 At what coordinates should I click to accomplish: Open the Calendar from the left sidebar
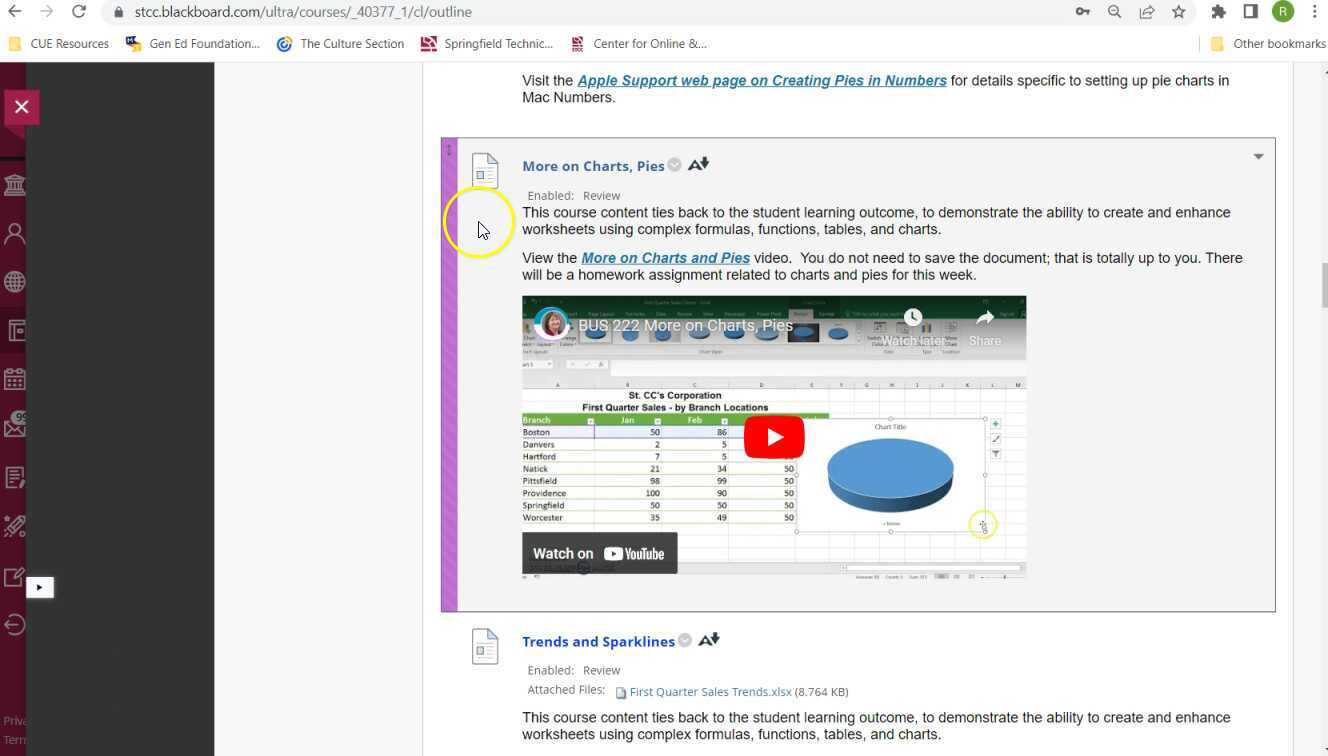tap(15, 378)
